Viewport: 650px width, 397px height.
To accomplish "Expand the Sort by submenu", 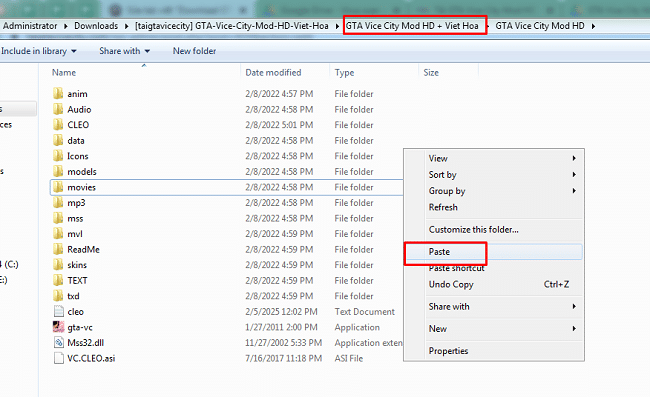I will click(574, 174).
